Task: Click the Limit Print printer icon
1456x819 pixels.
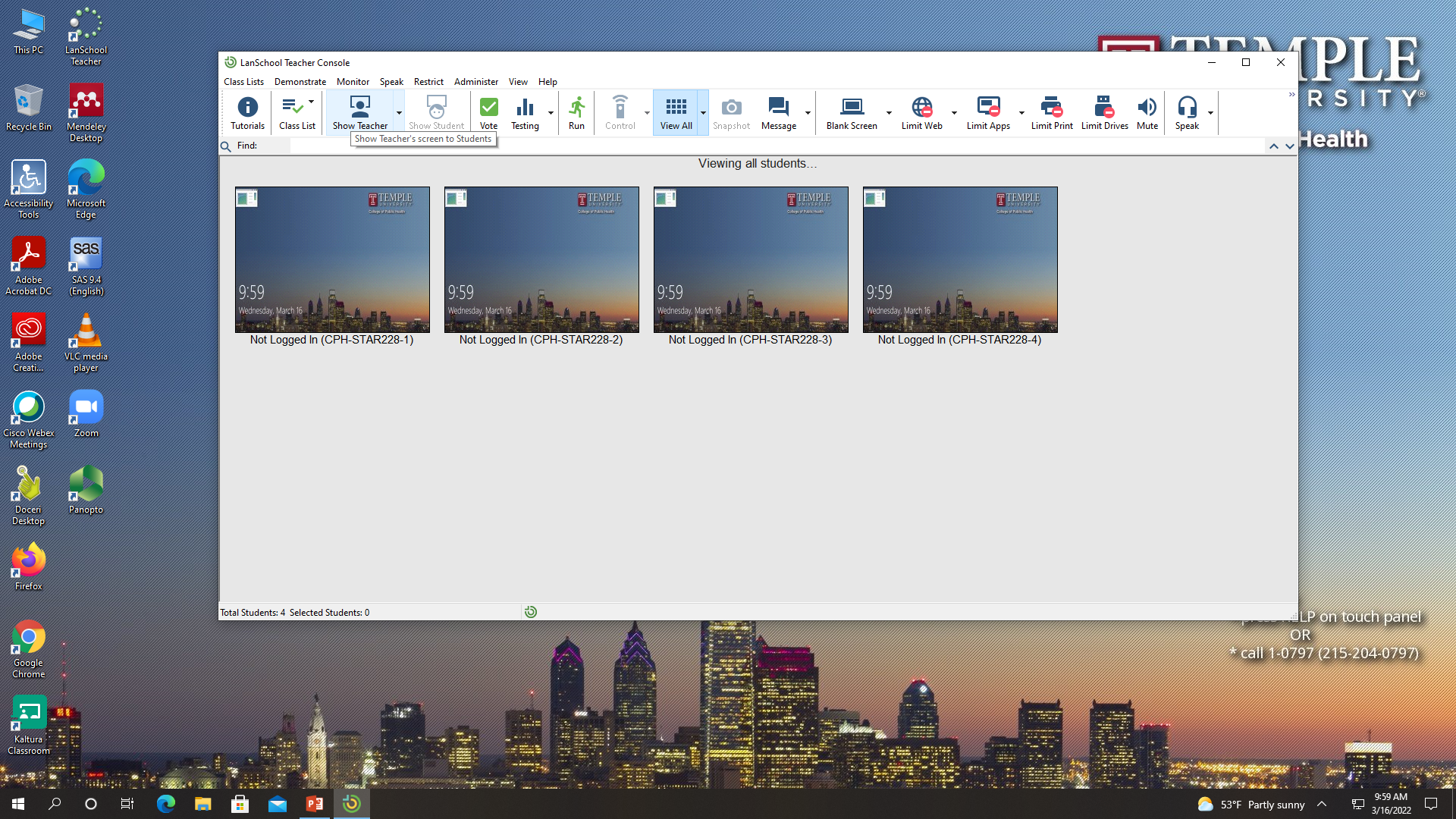Action: [1052, 112]
